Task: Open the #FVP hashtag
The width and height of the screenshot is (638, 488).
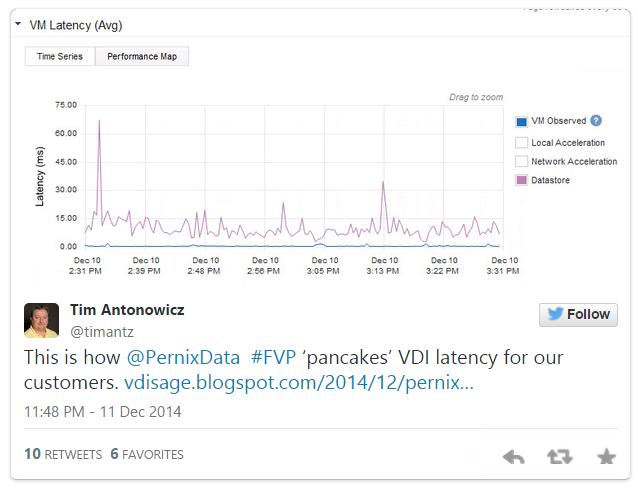Action: (x=273, y=358)
